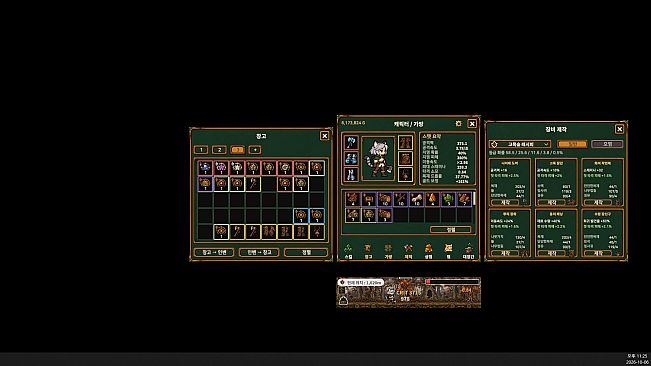Image resolution: width=651 pixels, height=366 pixels.
Task: Select the white-bordered ring ending storage row one
Action: [317, 168]
